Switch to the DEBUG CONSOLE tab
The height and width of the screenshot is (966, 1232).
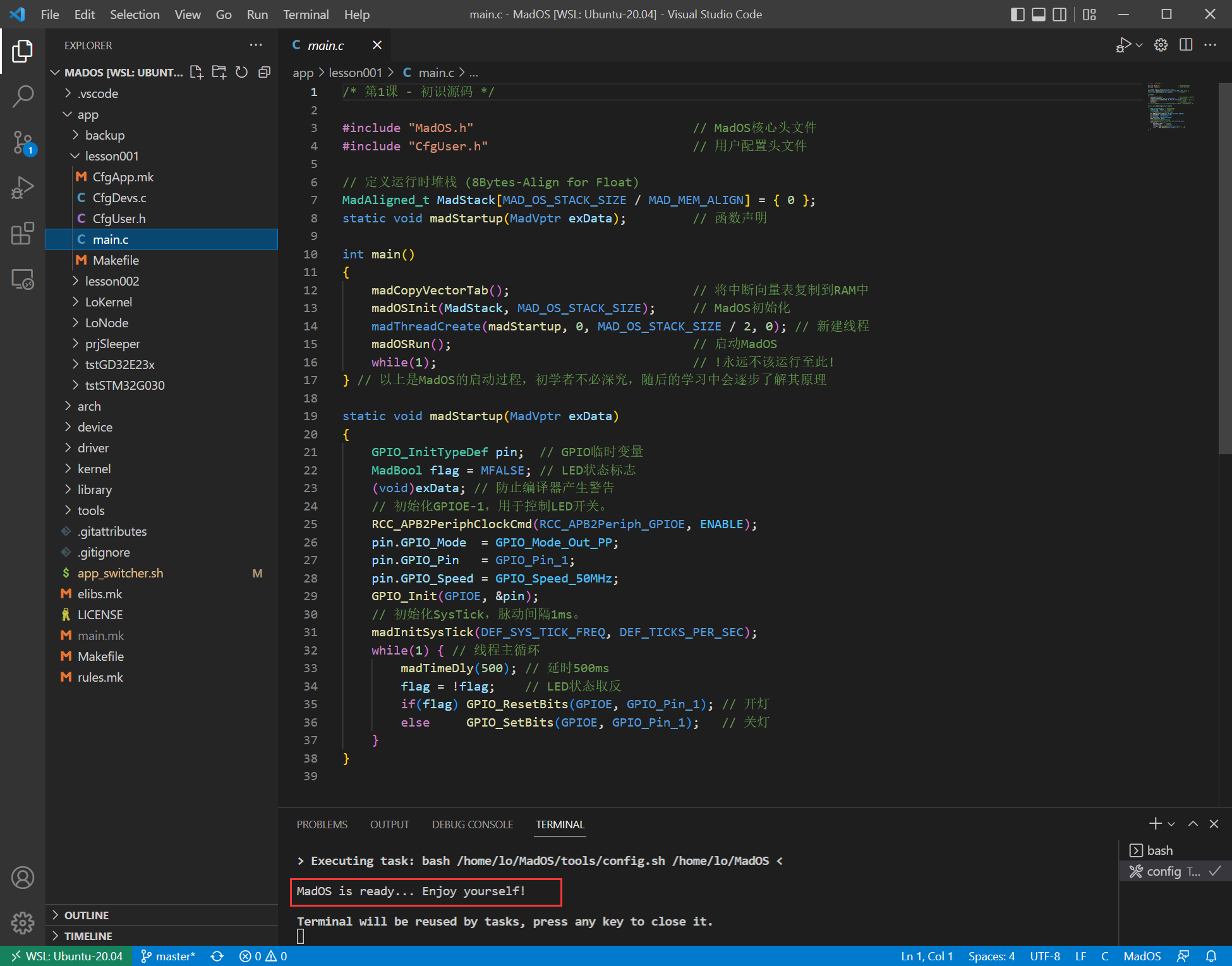click(473, 824)
